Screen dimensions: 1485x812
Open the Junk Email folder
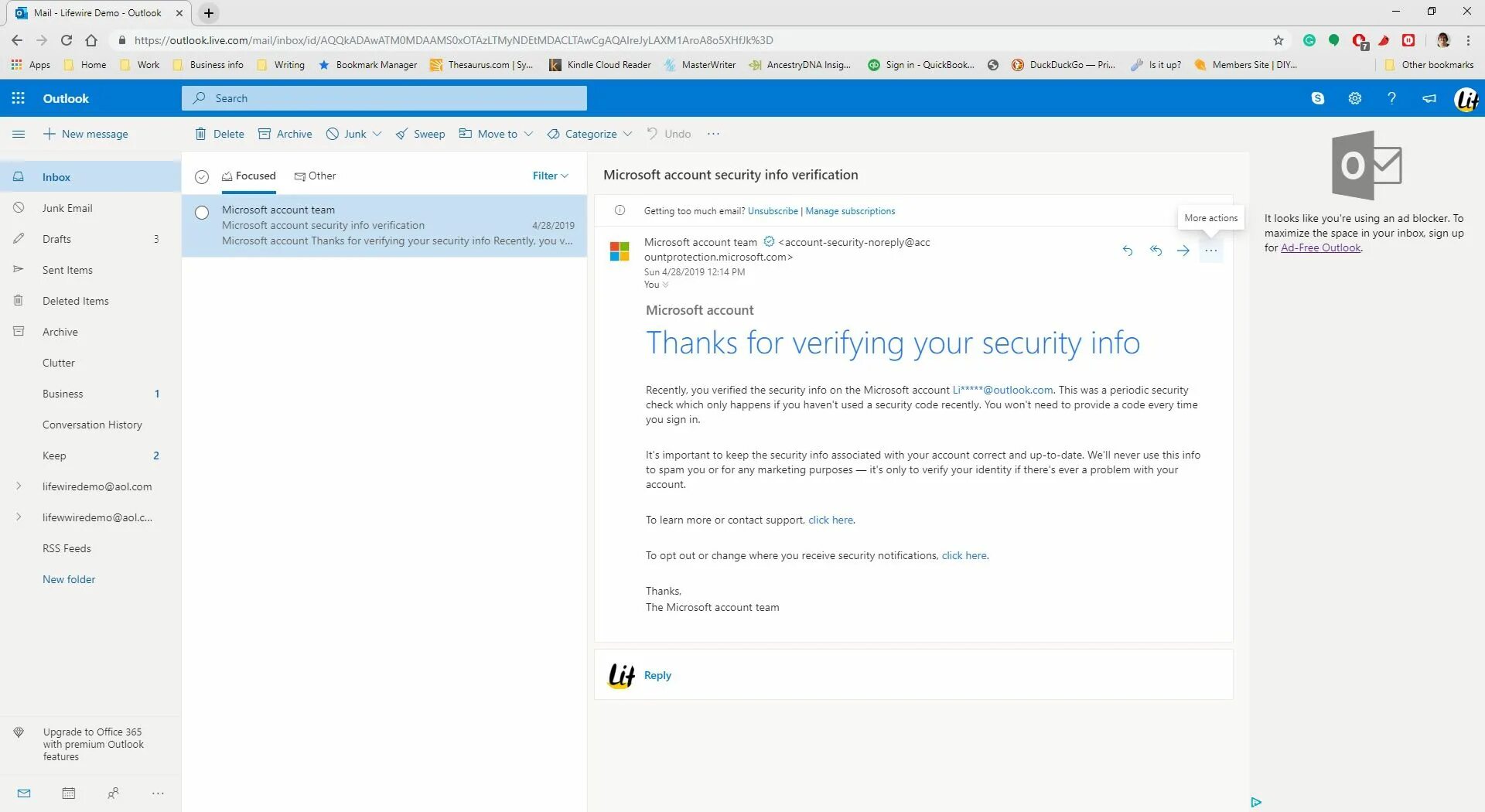click(x=90, y=207)
